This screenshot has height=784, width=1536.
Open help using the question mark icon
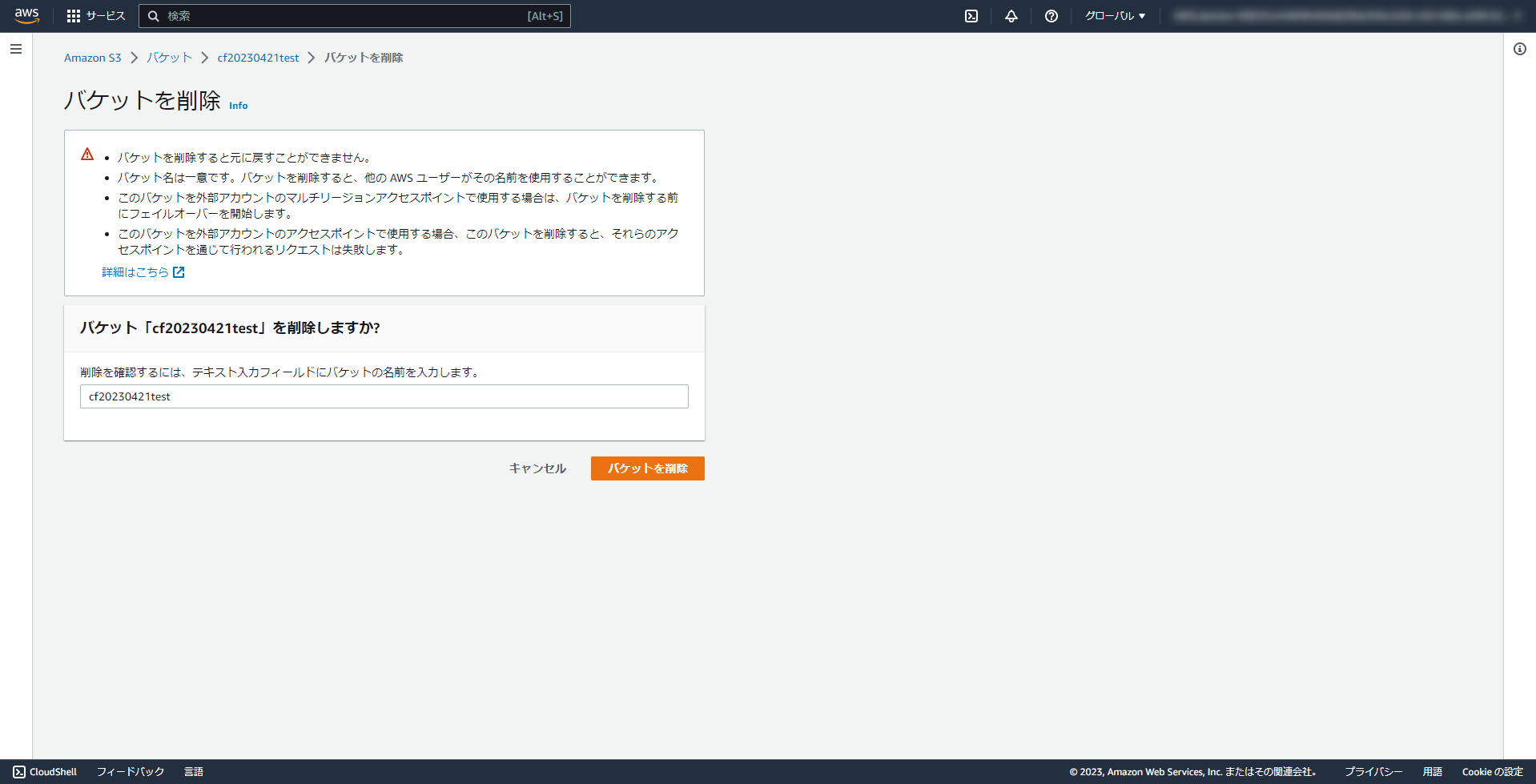coord(1051,15)
